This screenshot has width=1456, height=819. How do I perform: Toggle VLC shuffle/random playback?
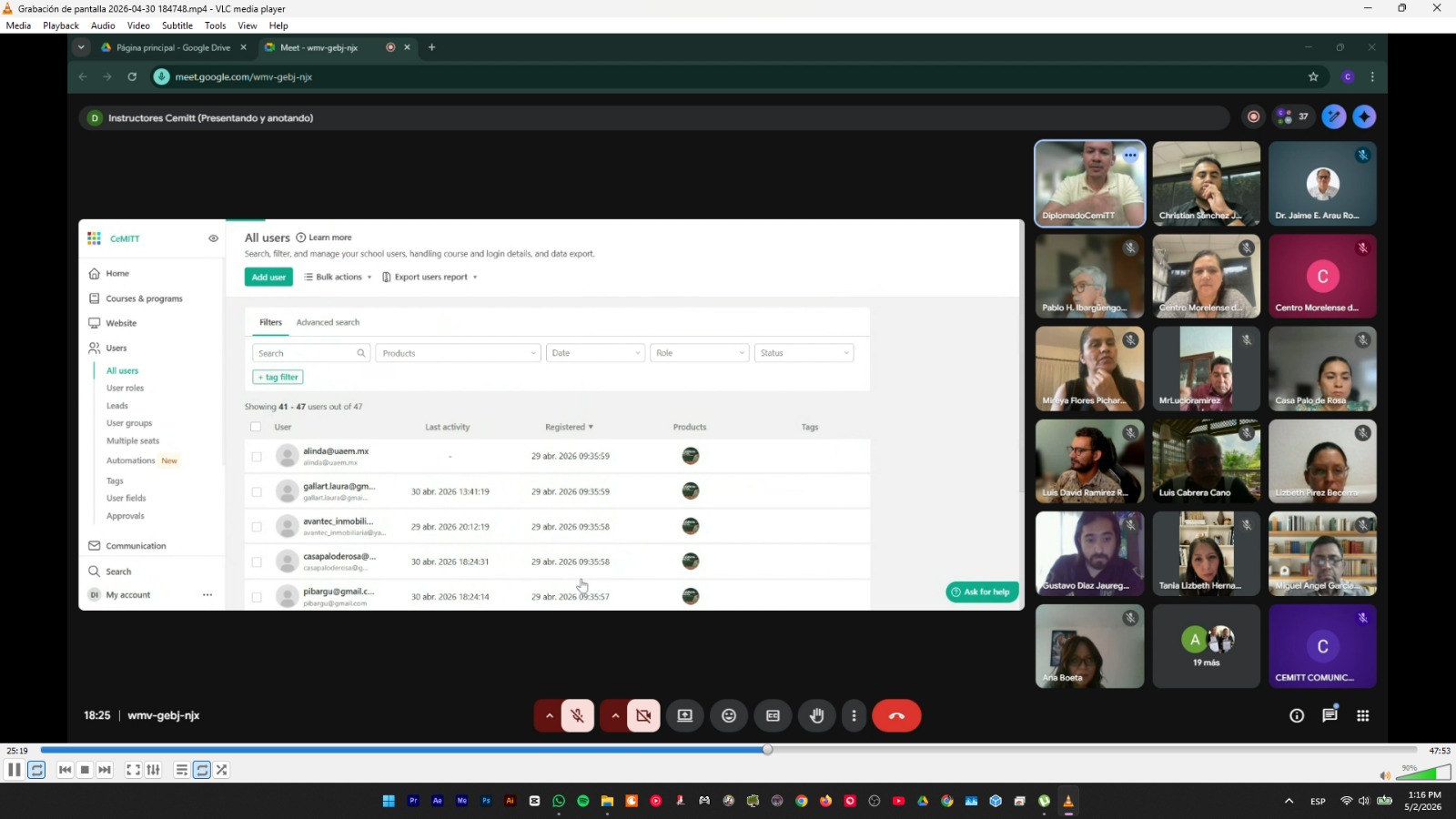(221, 770)
